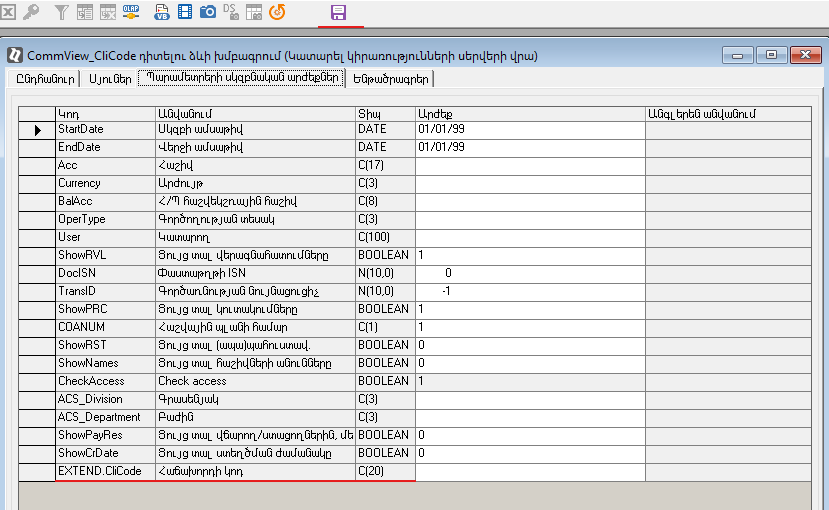
Task: Switch to the Ընդհանուր tab
Action: point(45,79)
